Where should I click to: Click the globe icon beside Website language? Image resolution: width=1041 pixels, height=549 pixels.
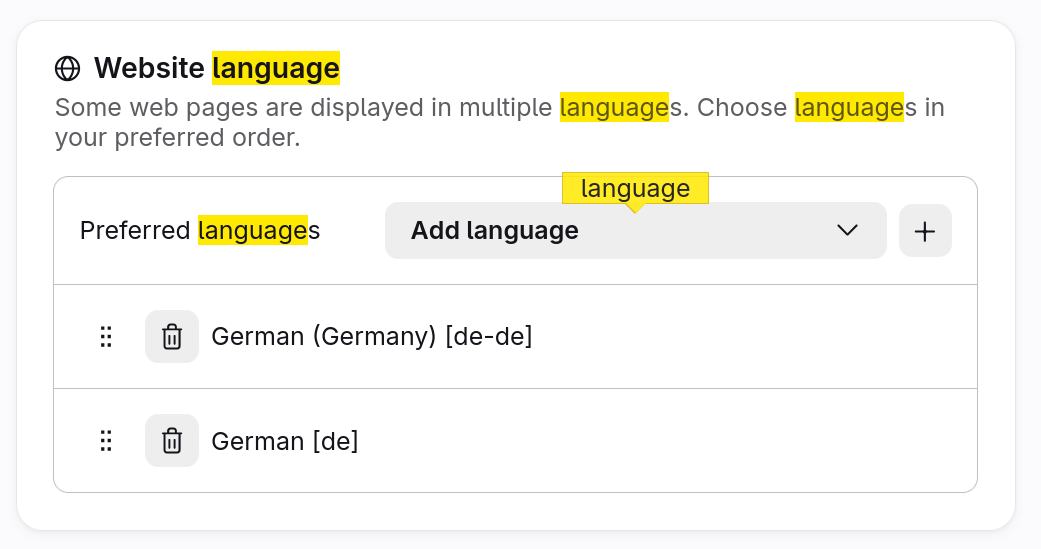(68, 68)
